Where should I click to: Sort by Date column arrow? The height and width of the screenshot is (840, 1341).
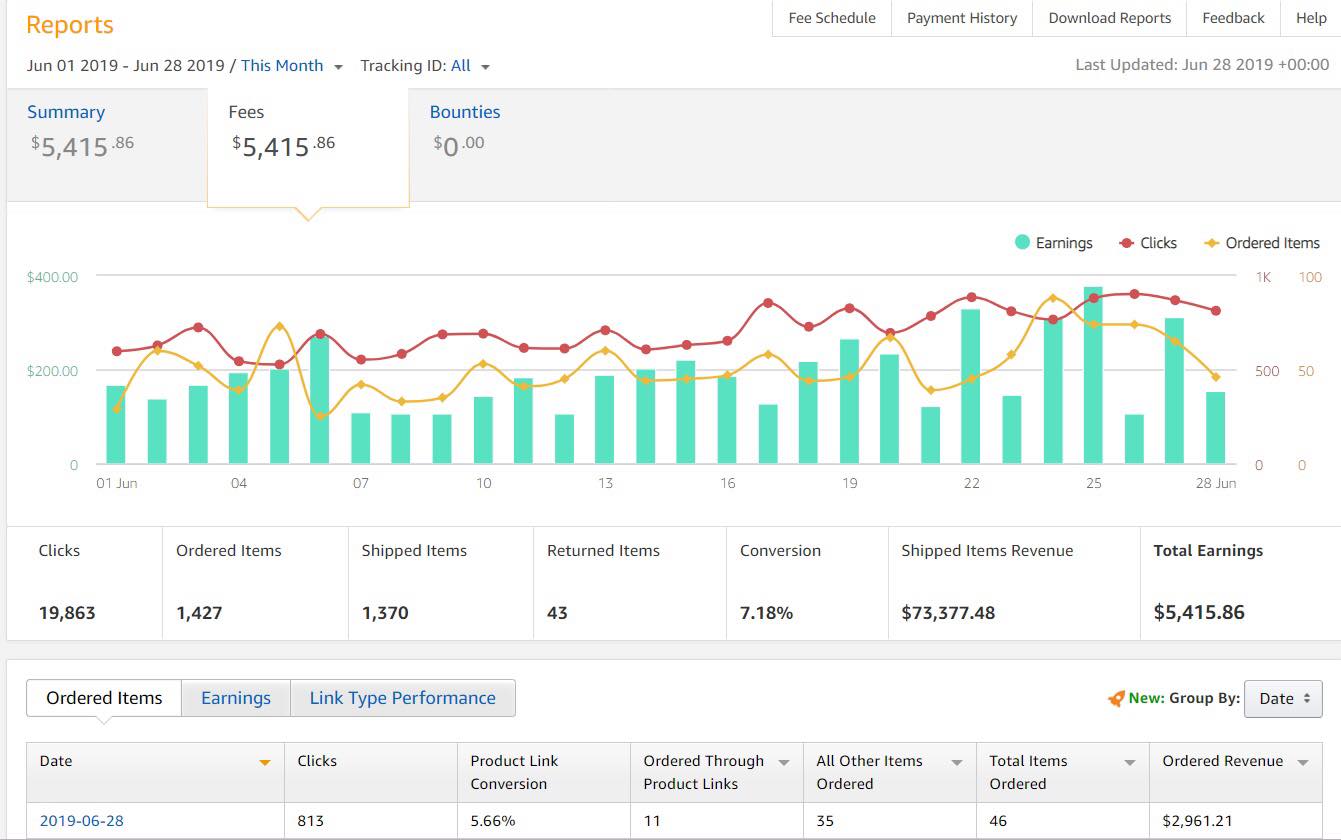[265, 763]
